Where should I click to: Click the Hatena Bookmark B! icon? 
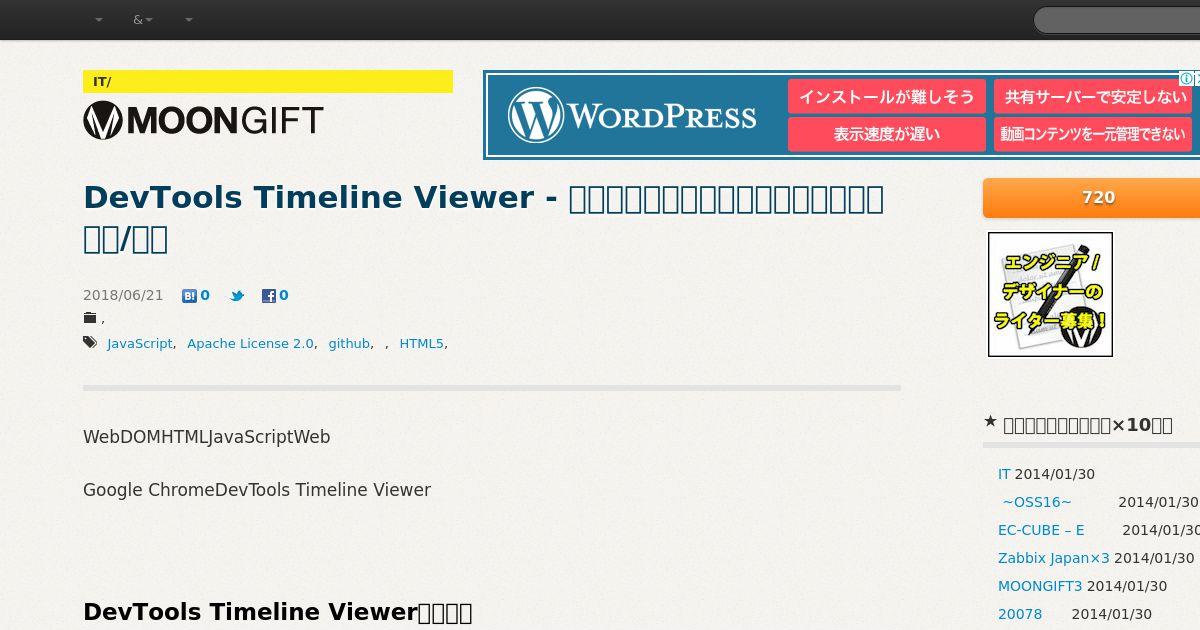(189, 296)
